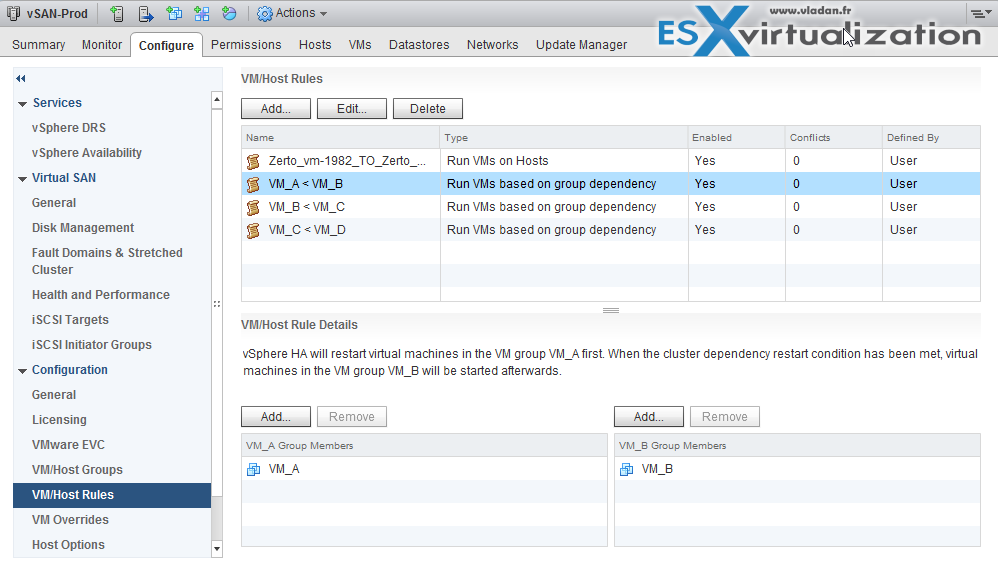Image resolution: width=998 pixels, height=561 pixels.
Task: Switch to the Monitor tab
Action: 102,45
